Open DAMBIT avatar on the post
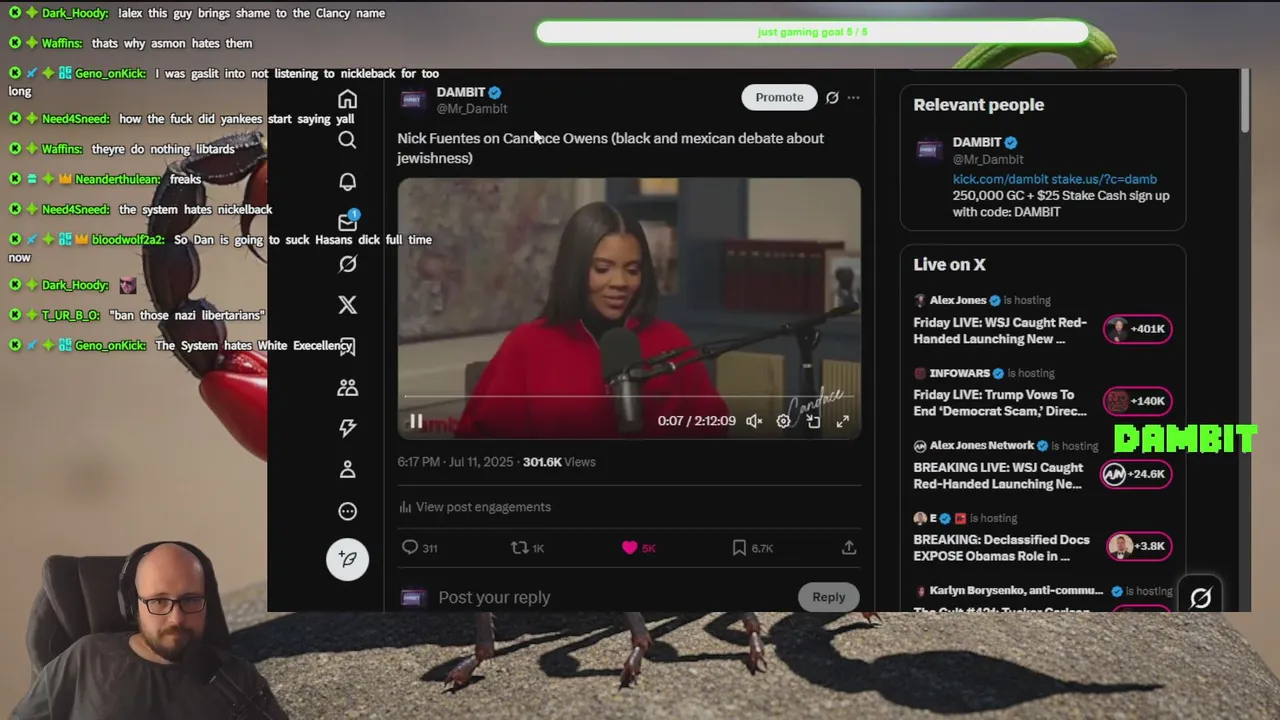Viewport: 1280px width, 720px height. pos(413,99)
